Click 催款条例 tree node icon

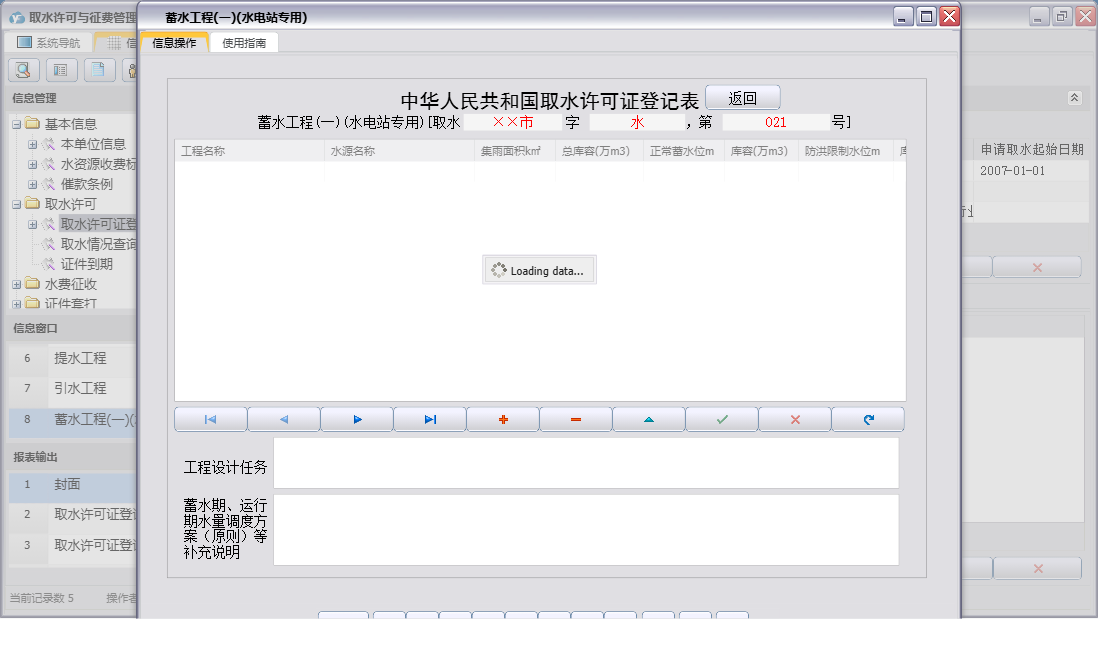coord(48,184)
